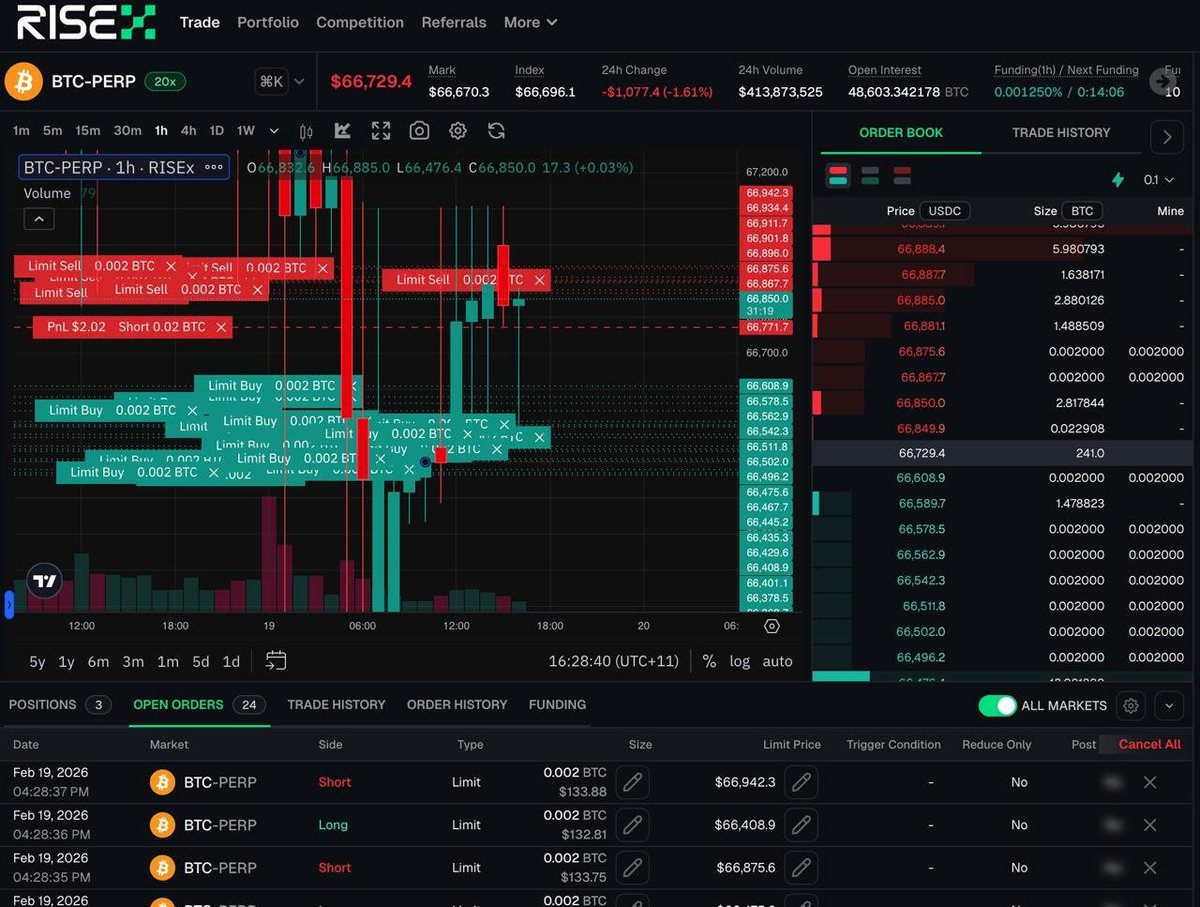
Task: Click the 16:28:40 (UTC+11) timezone button
Action: pyautogui.click(x=613, y=661)
